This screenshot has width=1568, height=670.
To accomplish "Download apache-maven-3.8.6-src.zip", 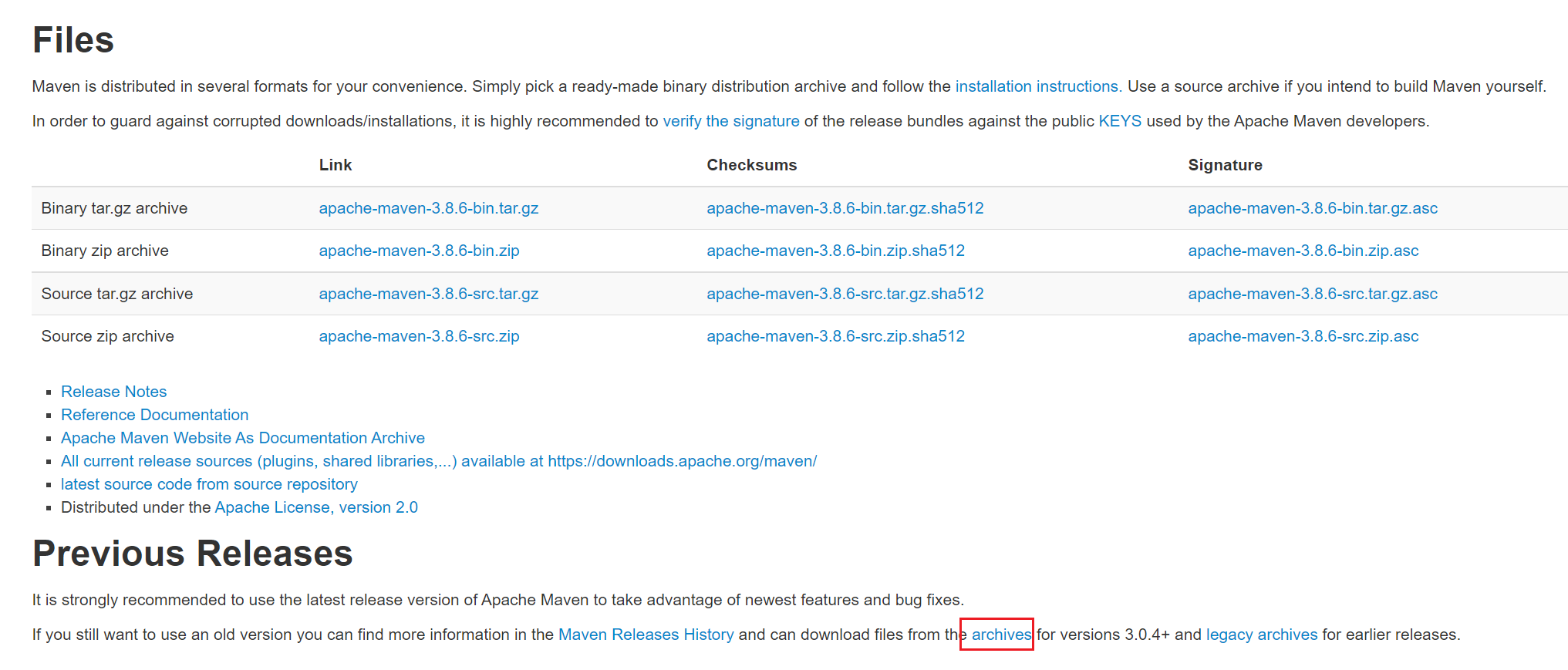I will click(420, 336).
